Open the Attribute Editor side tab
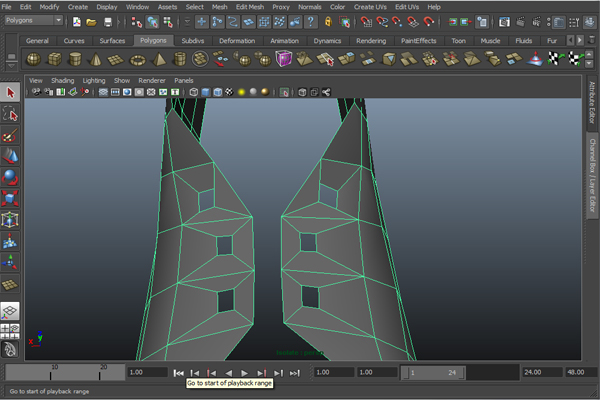 click(x=592, y=103)
